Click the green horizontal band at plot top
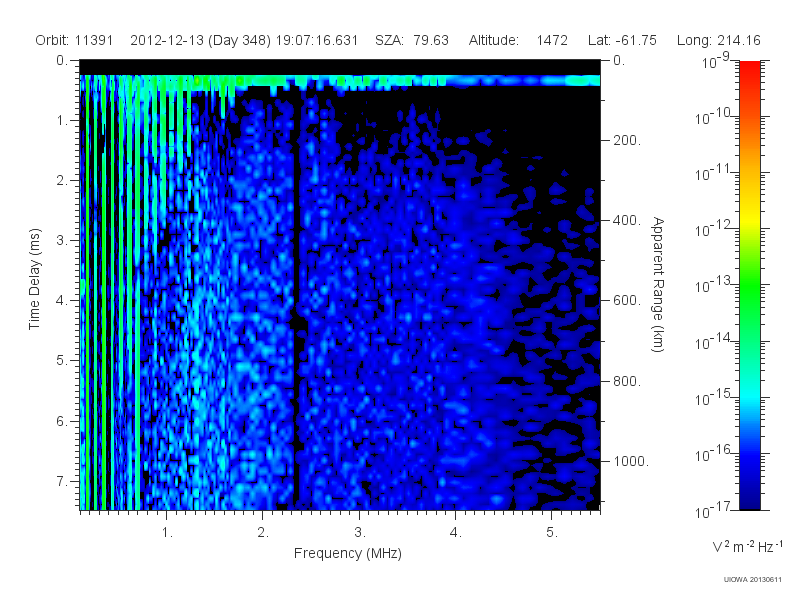Viewport: 800px width, 600px height. [340, 80]
